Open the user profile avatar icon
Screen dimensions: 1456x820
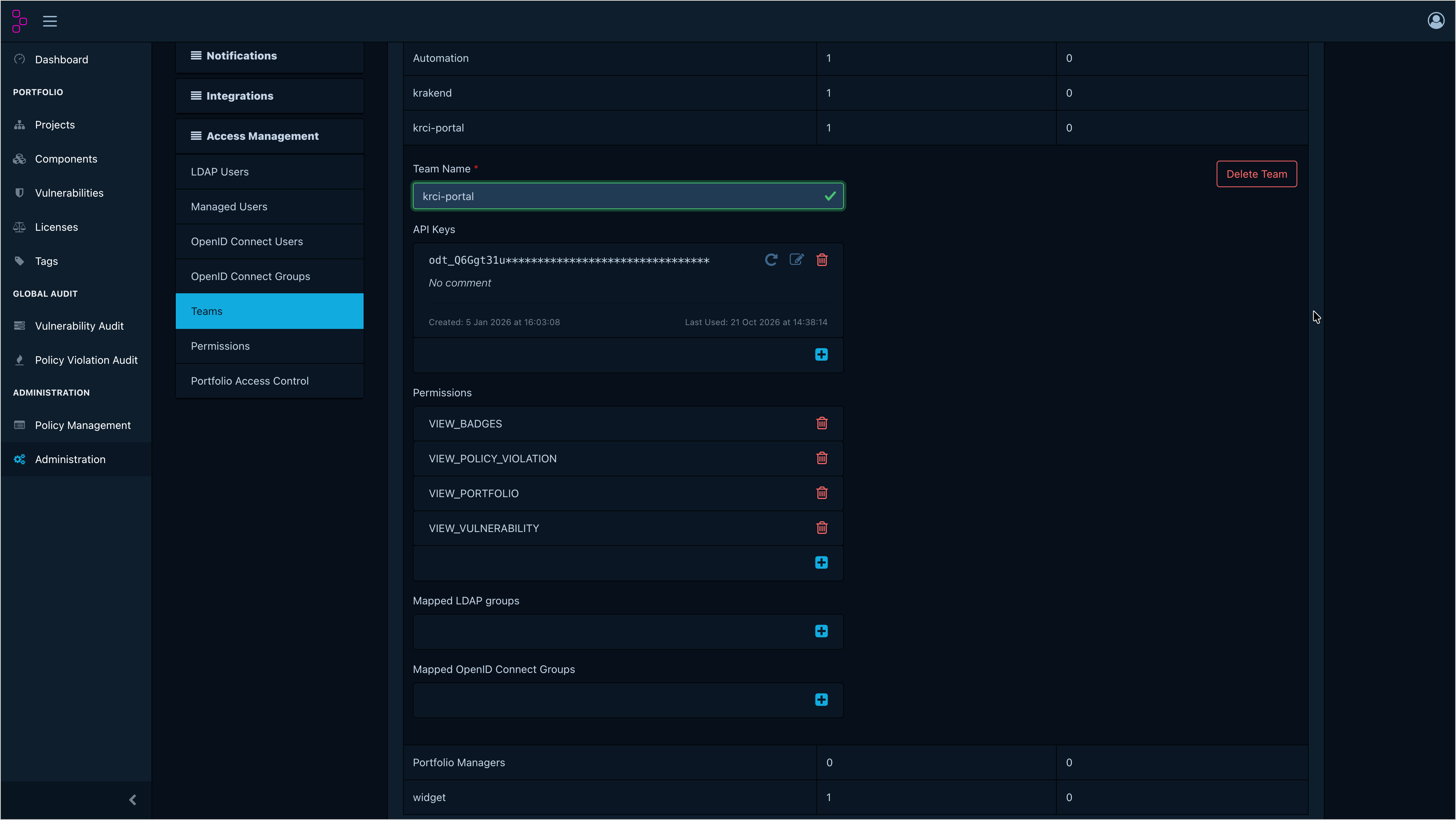click(1436, 21)
